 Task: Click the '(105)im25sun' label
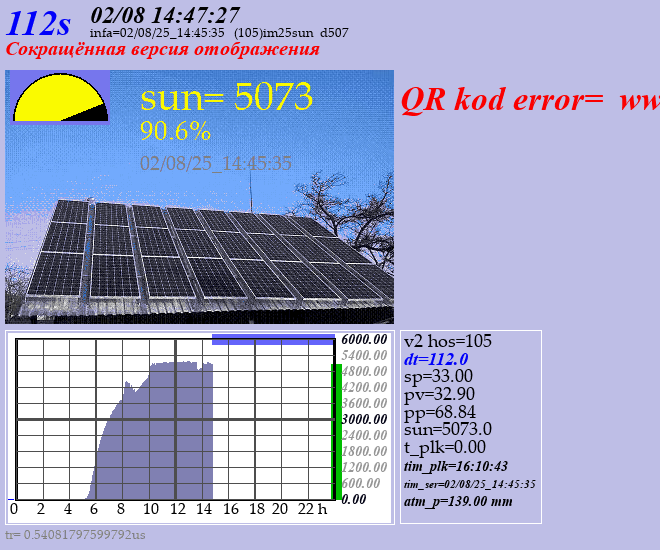tap(274, 33)
